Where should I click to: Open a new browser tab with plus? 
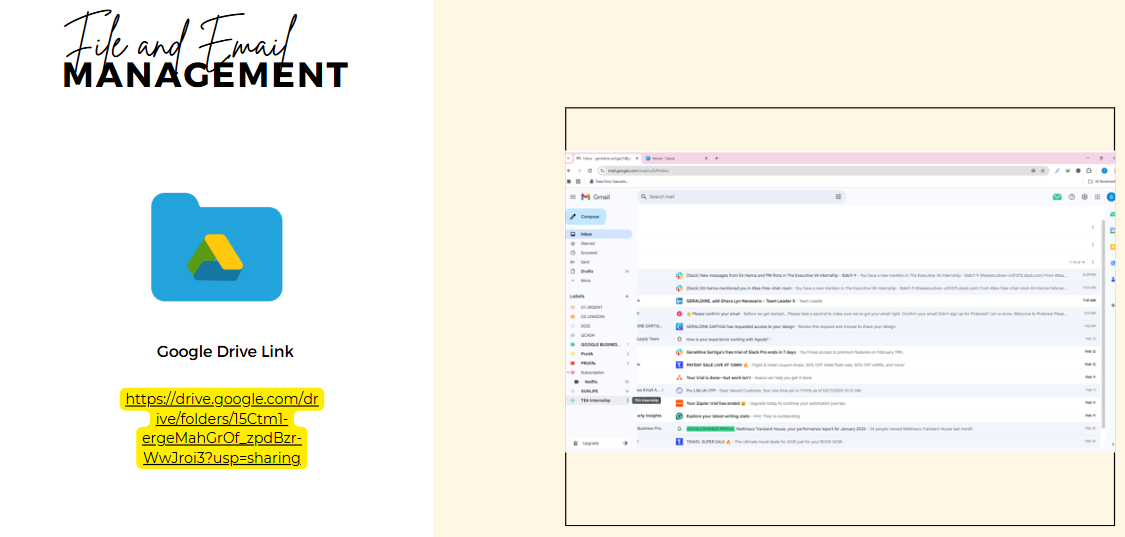[716, 158]
